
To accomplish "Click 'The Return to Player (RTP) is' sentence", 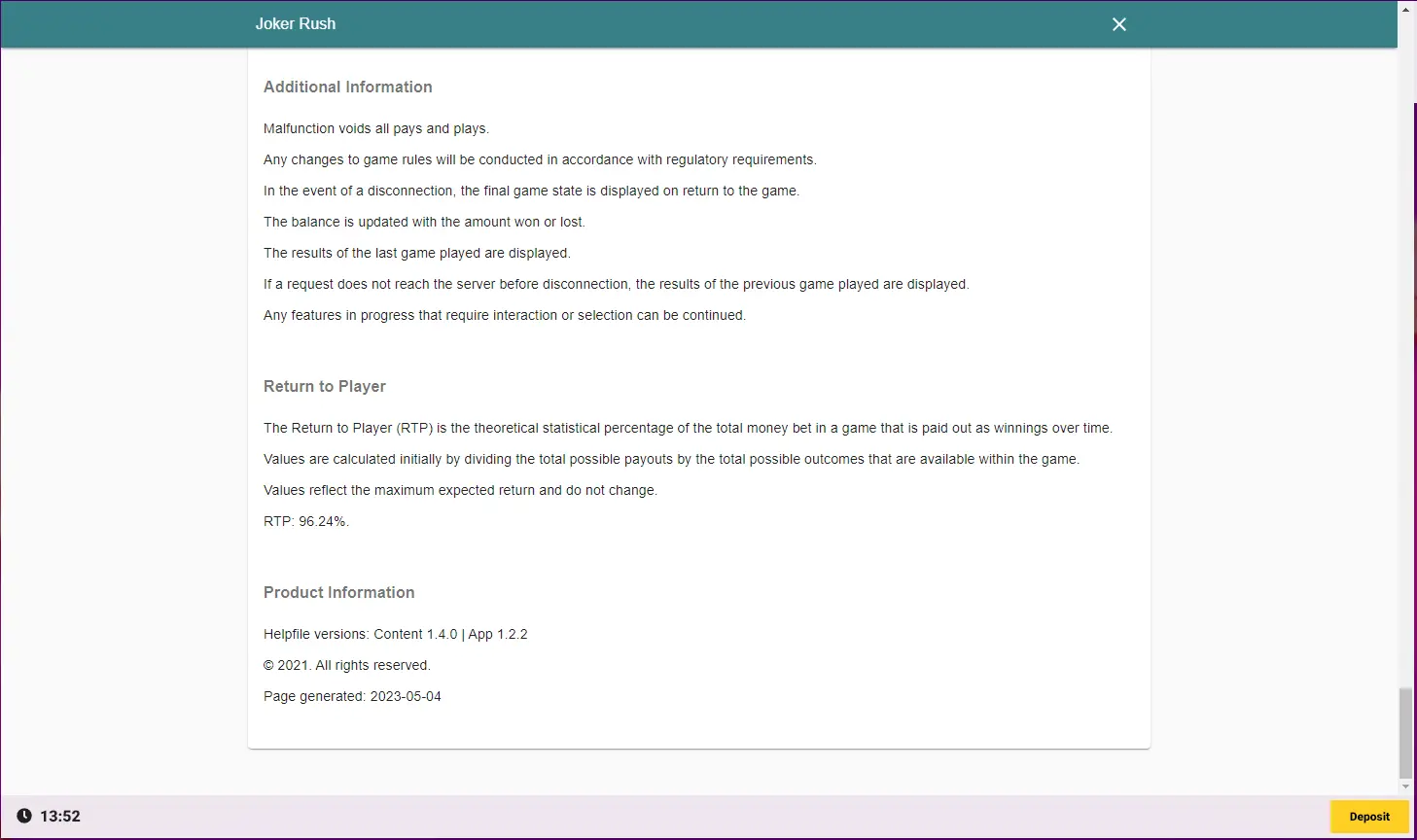I will click(x=688, y=428).
